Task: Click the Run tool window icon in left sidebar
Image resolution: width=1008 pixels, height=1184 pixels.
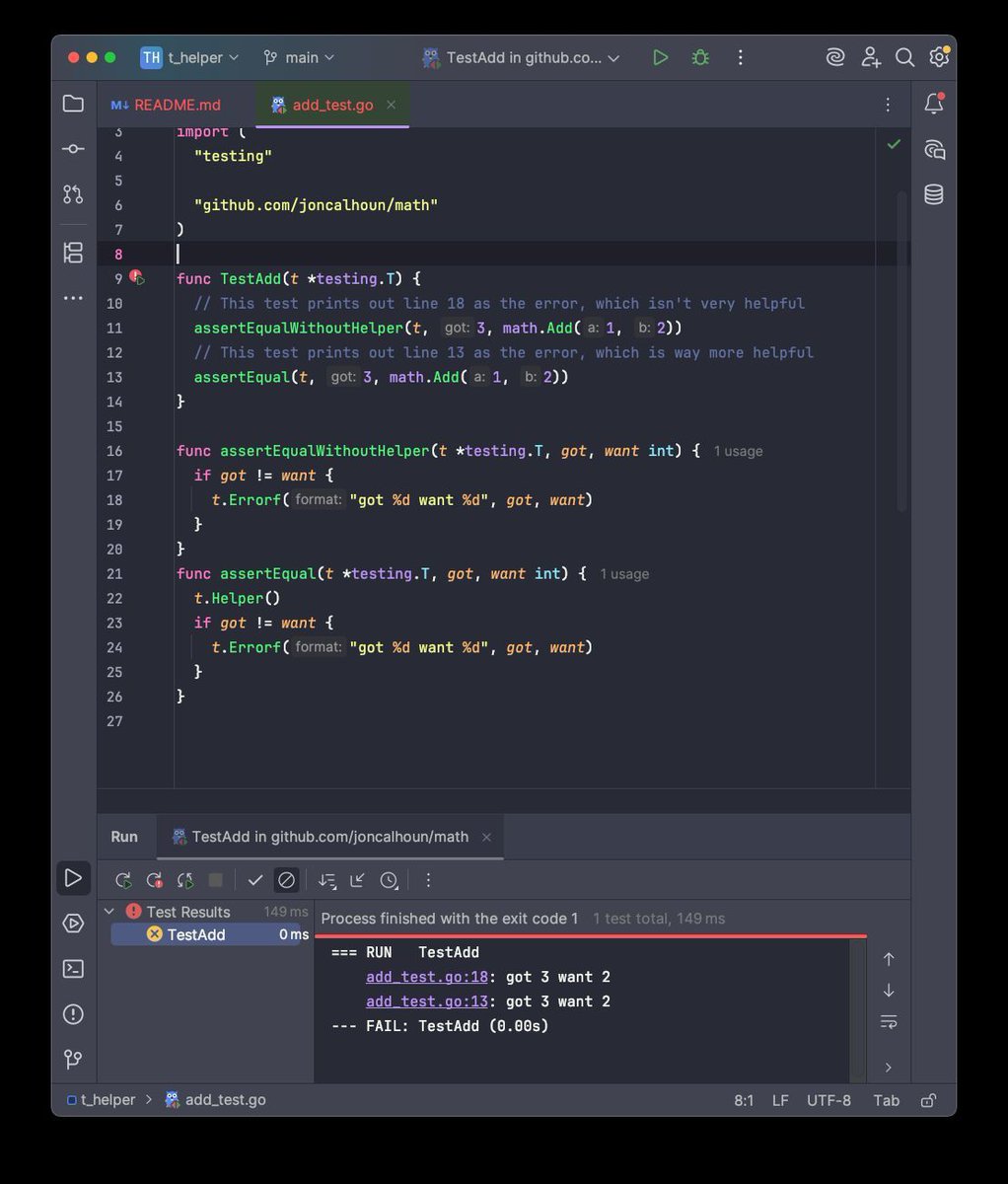Action: (73, 878)
